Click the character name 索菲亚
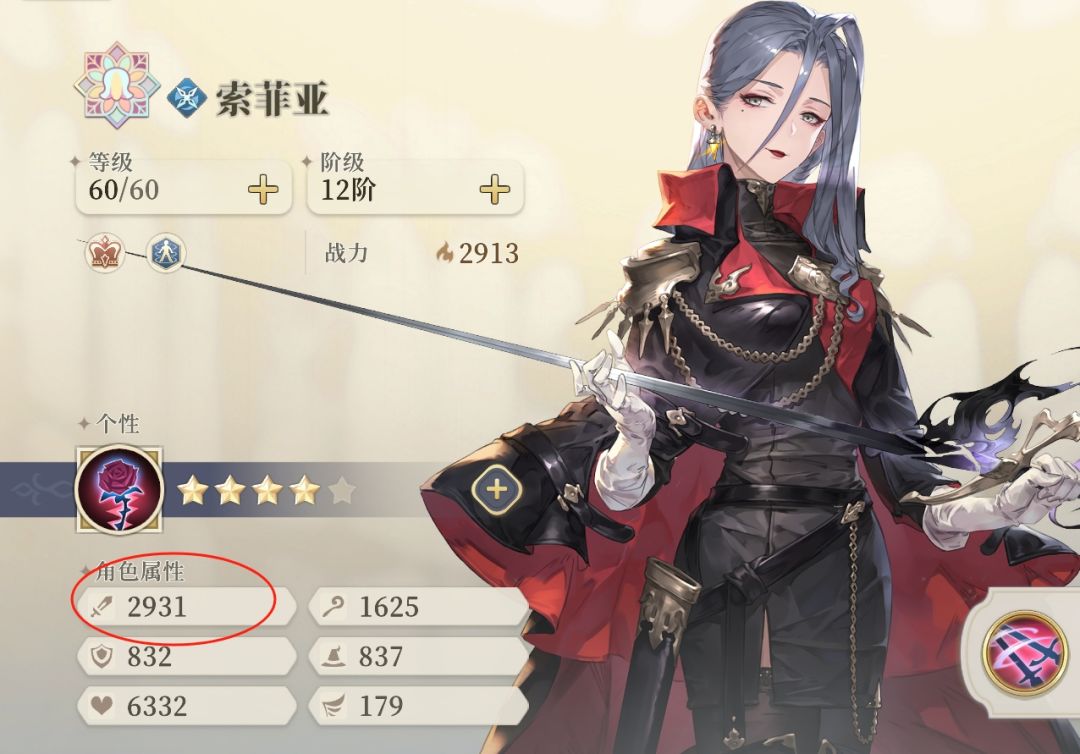The width and height of the screenshot is (1080, 754). 271,99
